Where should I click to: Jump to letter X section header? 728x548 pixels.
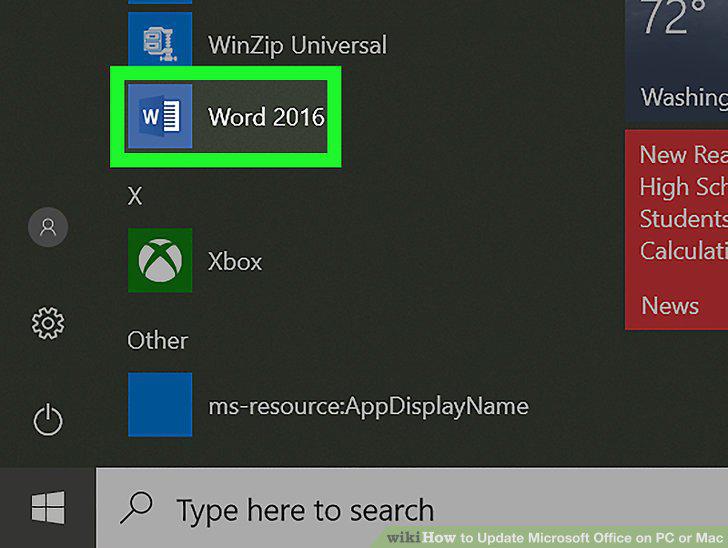[135, 196]
